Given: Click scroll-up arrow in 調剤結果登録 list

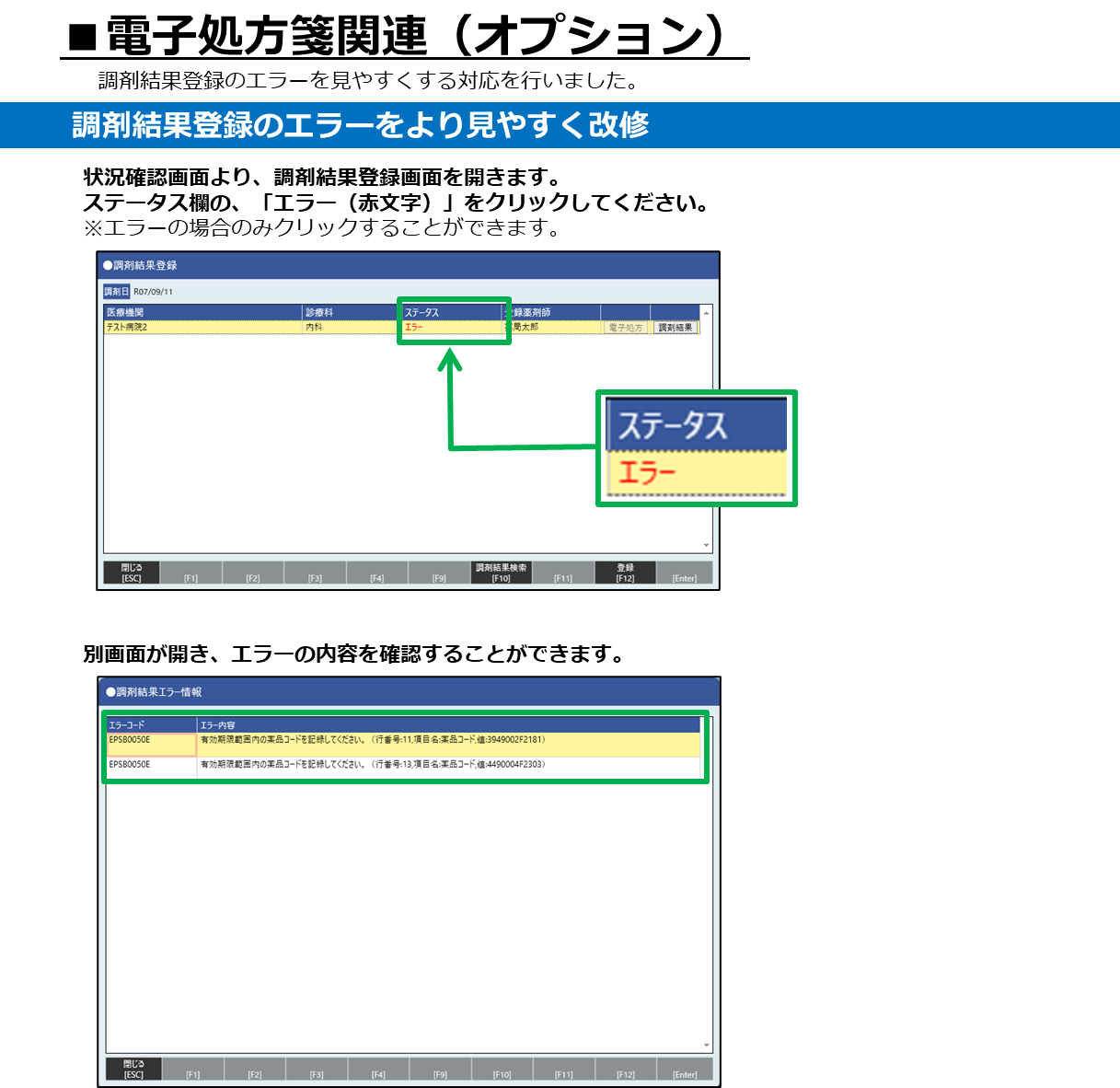Looking at the screenshot, I should [x=706, y=314].
